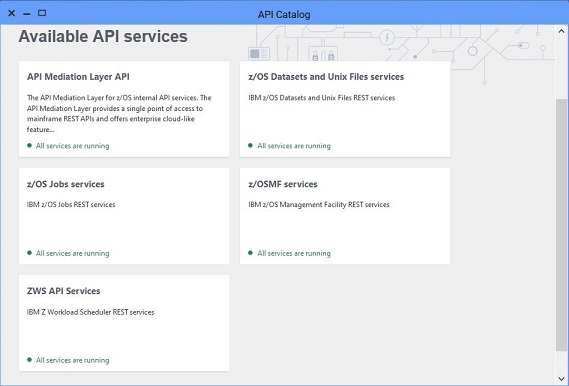Open the API Mediation Layer API tile
569x386 pixels.
coord(124,109)
